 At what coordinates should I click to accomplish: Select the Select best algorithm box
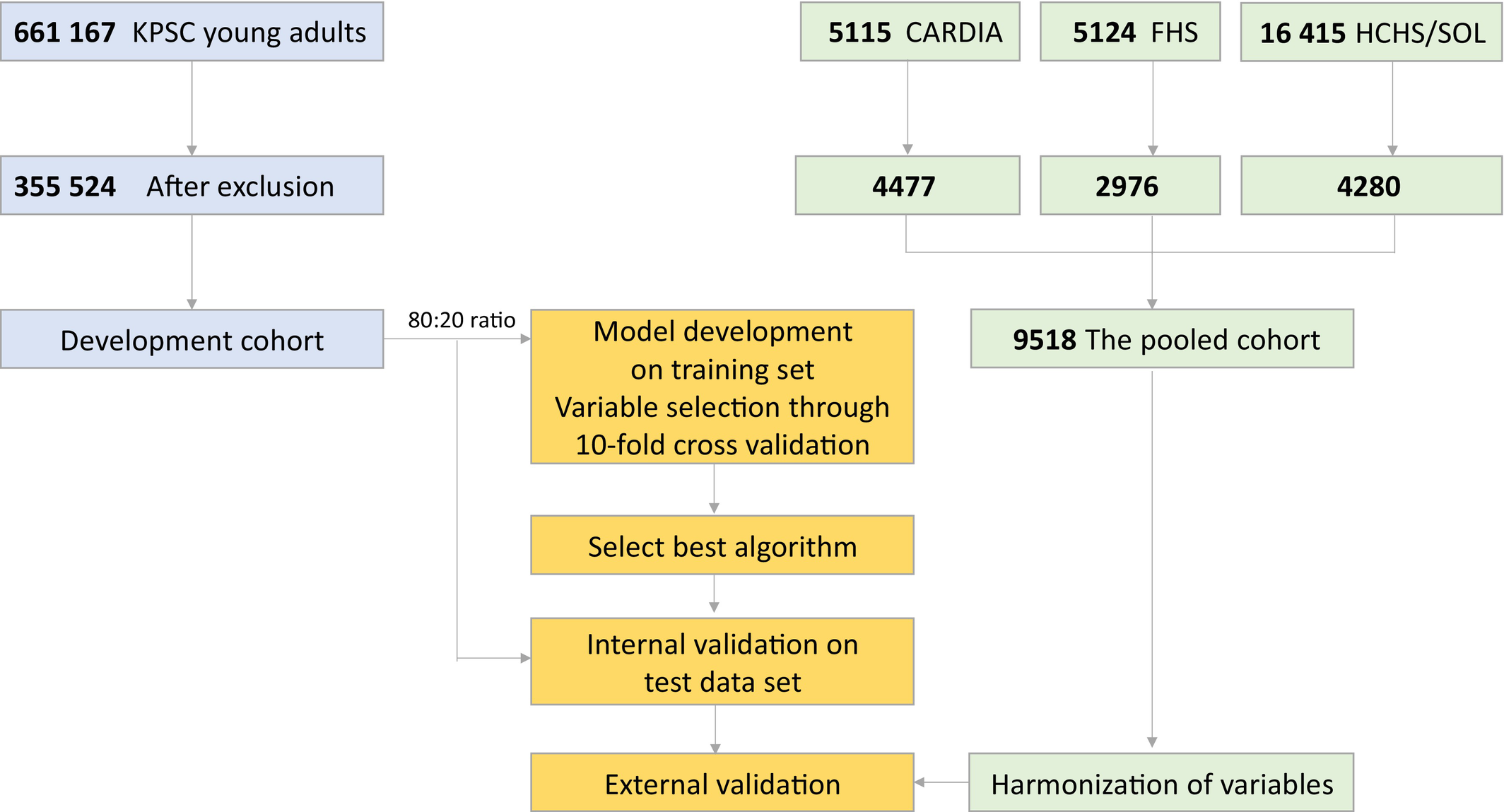coord(722,546)
